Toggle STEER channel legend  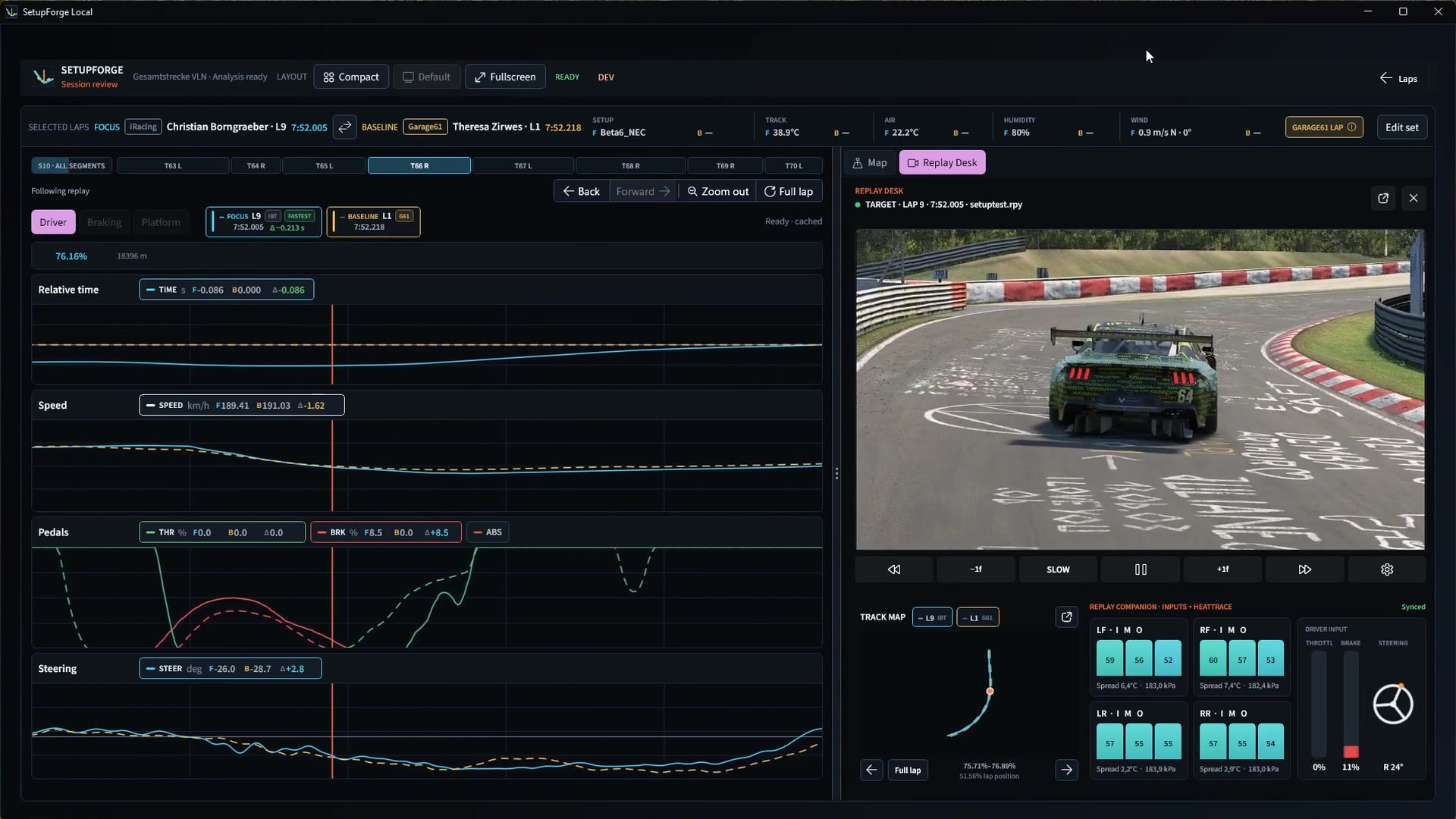[231, 669]
